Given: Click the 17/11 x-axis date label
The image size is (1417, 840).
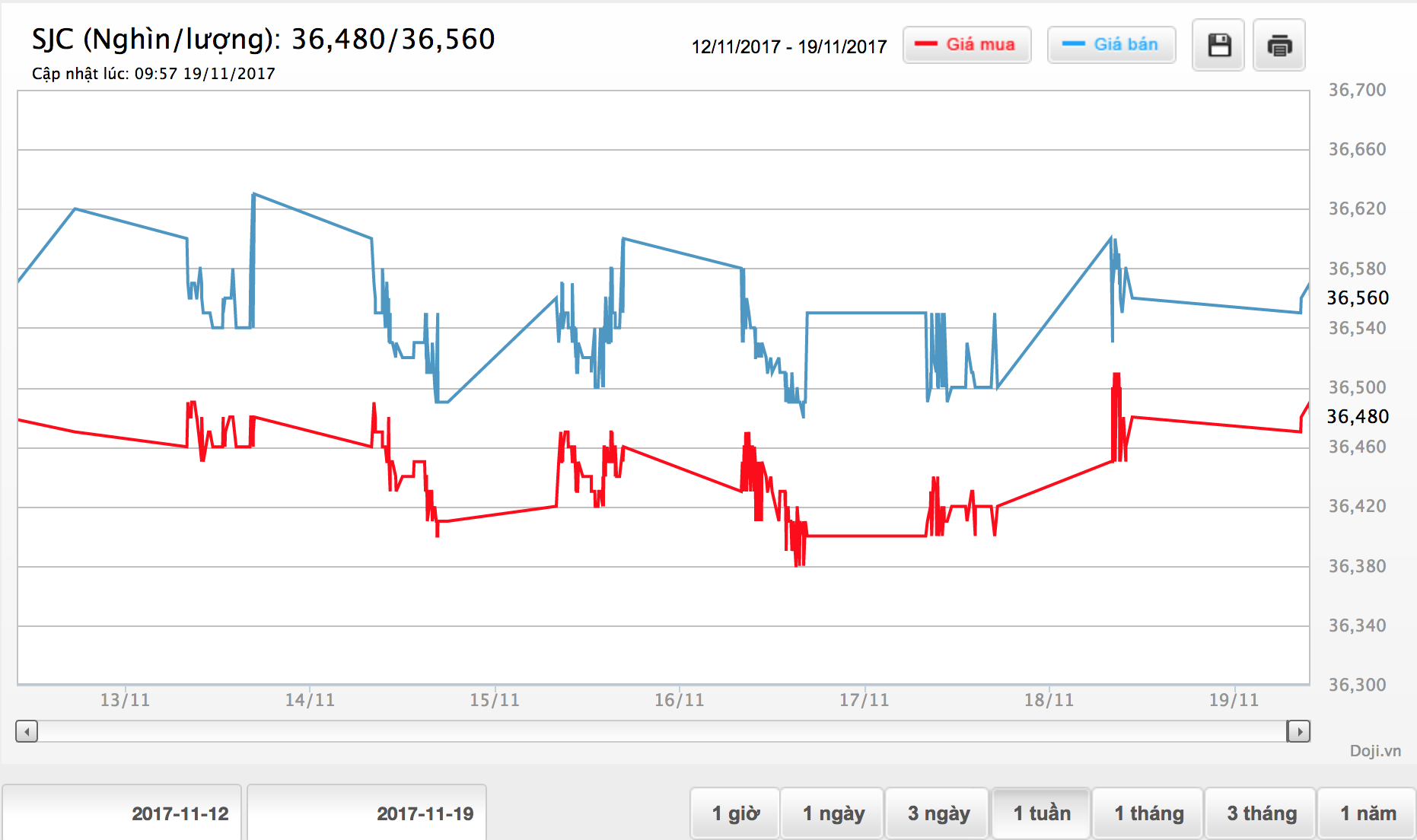Looking at the screenshot, I should 864,700.
